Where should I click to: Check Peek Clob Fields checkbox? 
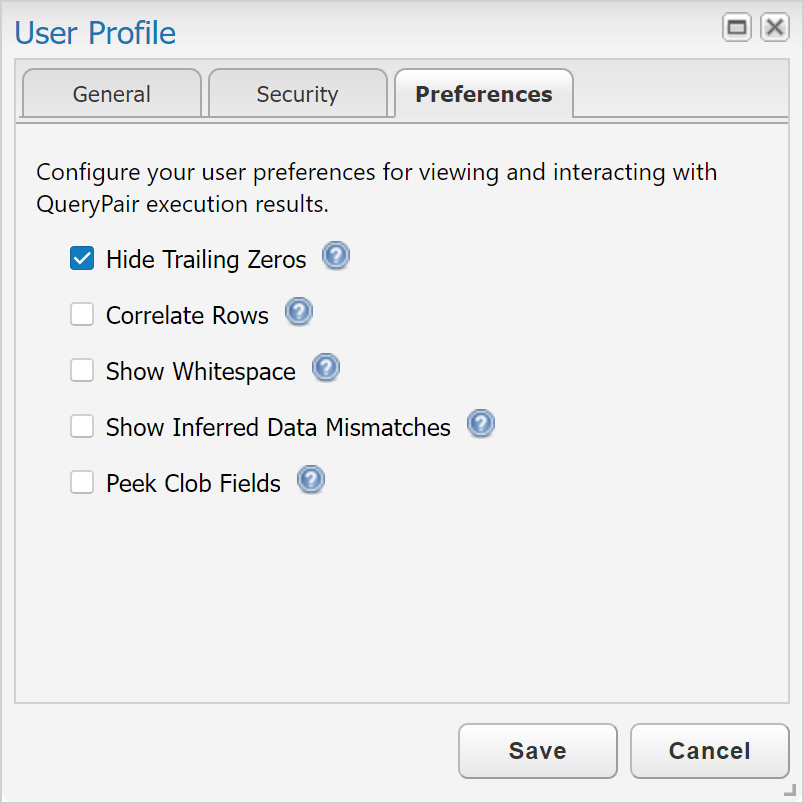click(x=82, y=482)
